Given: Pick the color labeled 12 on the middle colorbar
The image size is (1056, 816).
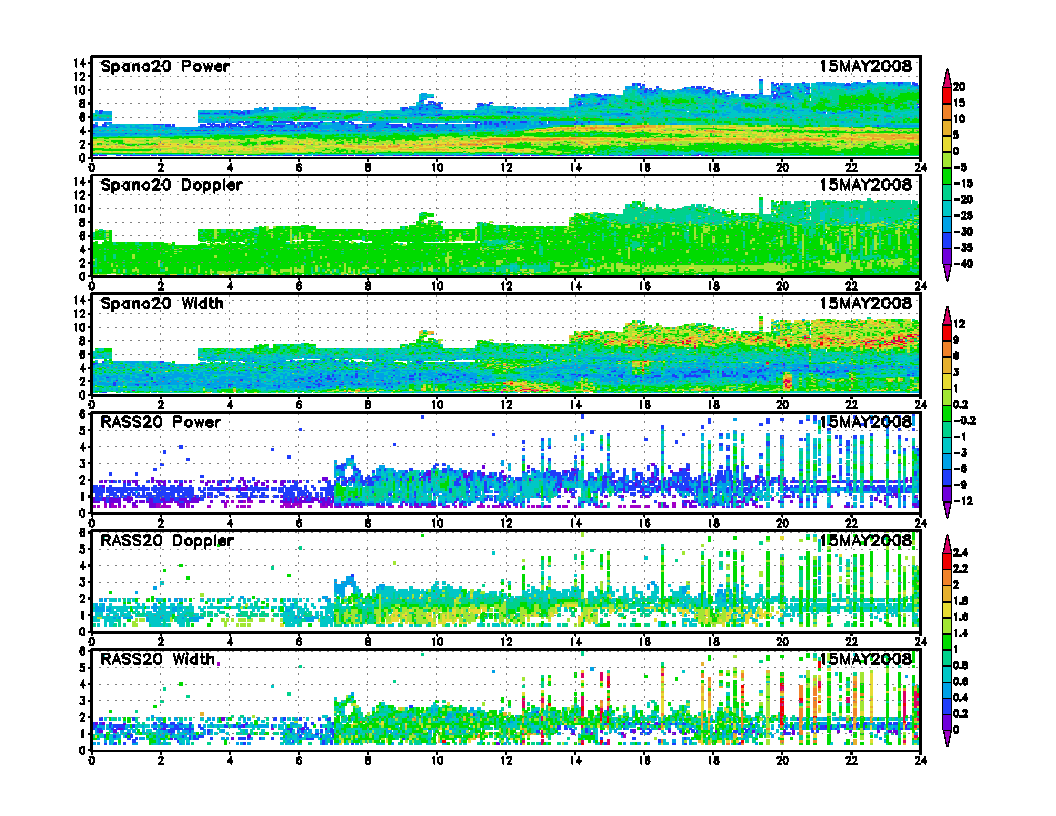Looking at the screenshot, I should [x=946, y=324].
